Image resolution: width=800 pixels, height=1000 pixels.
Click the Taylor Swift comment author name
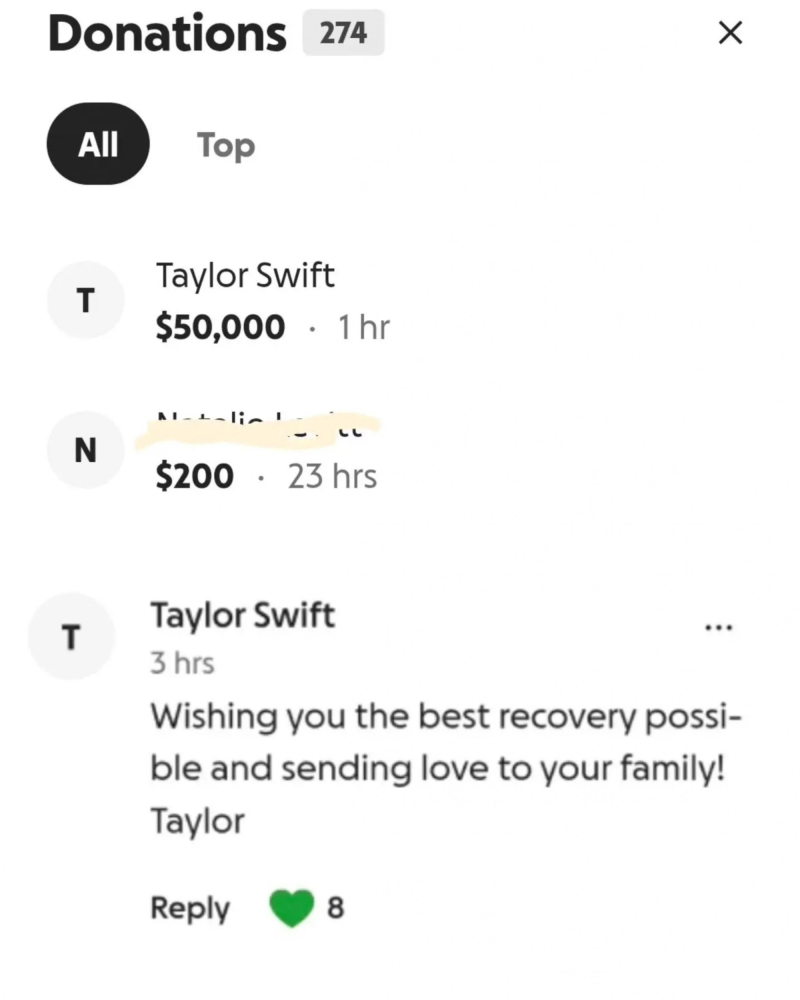point(242,615)
